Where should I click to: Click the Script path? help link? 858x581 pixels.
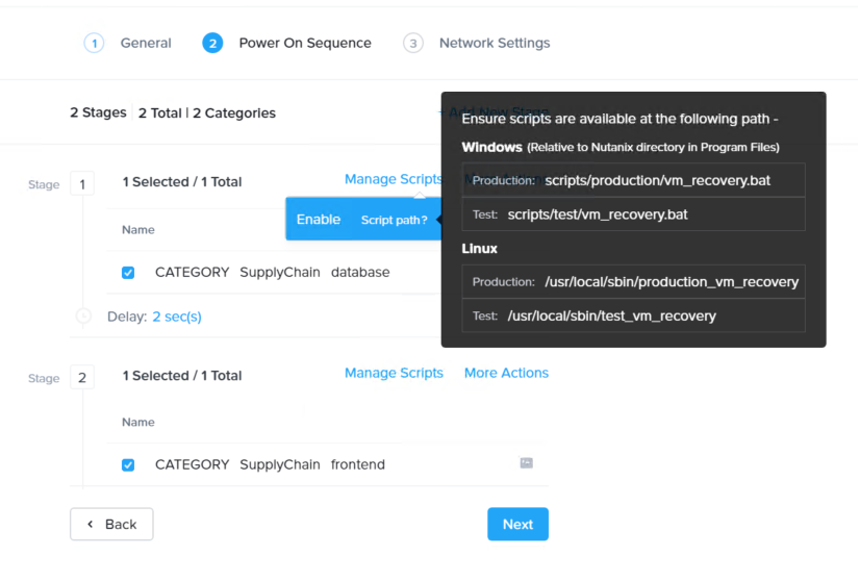pyautogui.click(x=394, y=220)
